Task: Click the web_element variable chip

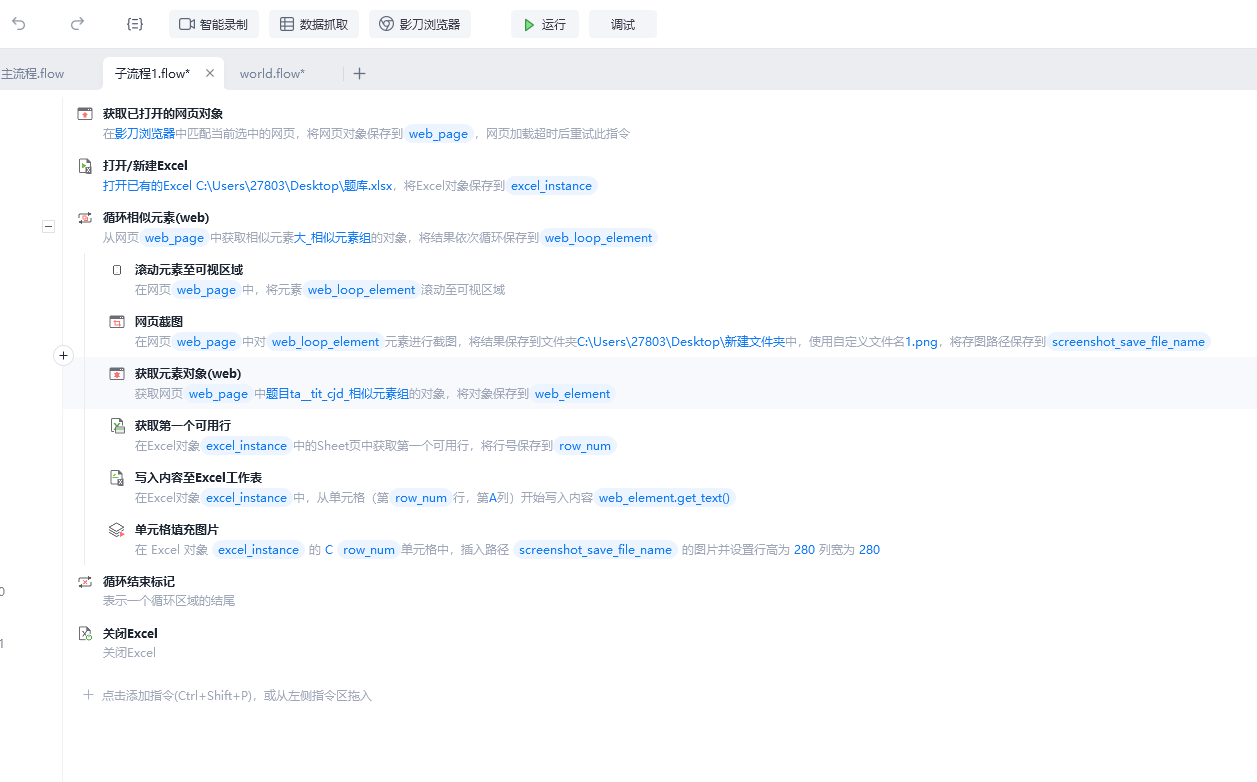Action: tap(572, 393)
